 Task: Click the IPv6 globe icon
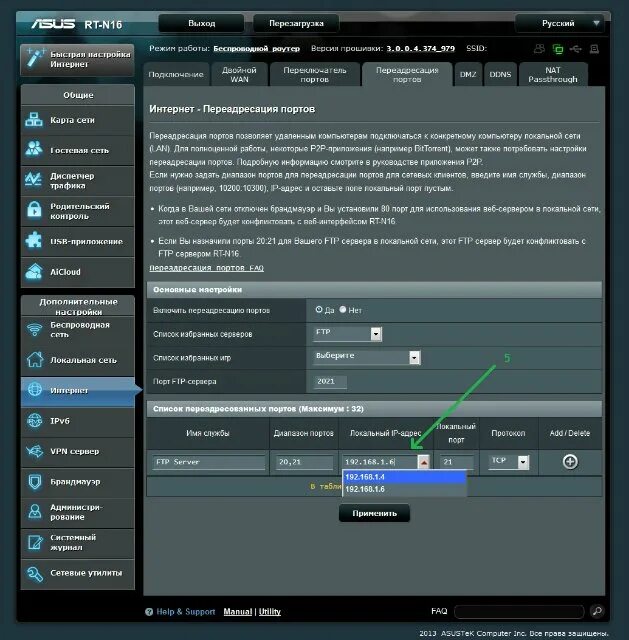tap(35, 420)
